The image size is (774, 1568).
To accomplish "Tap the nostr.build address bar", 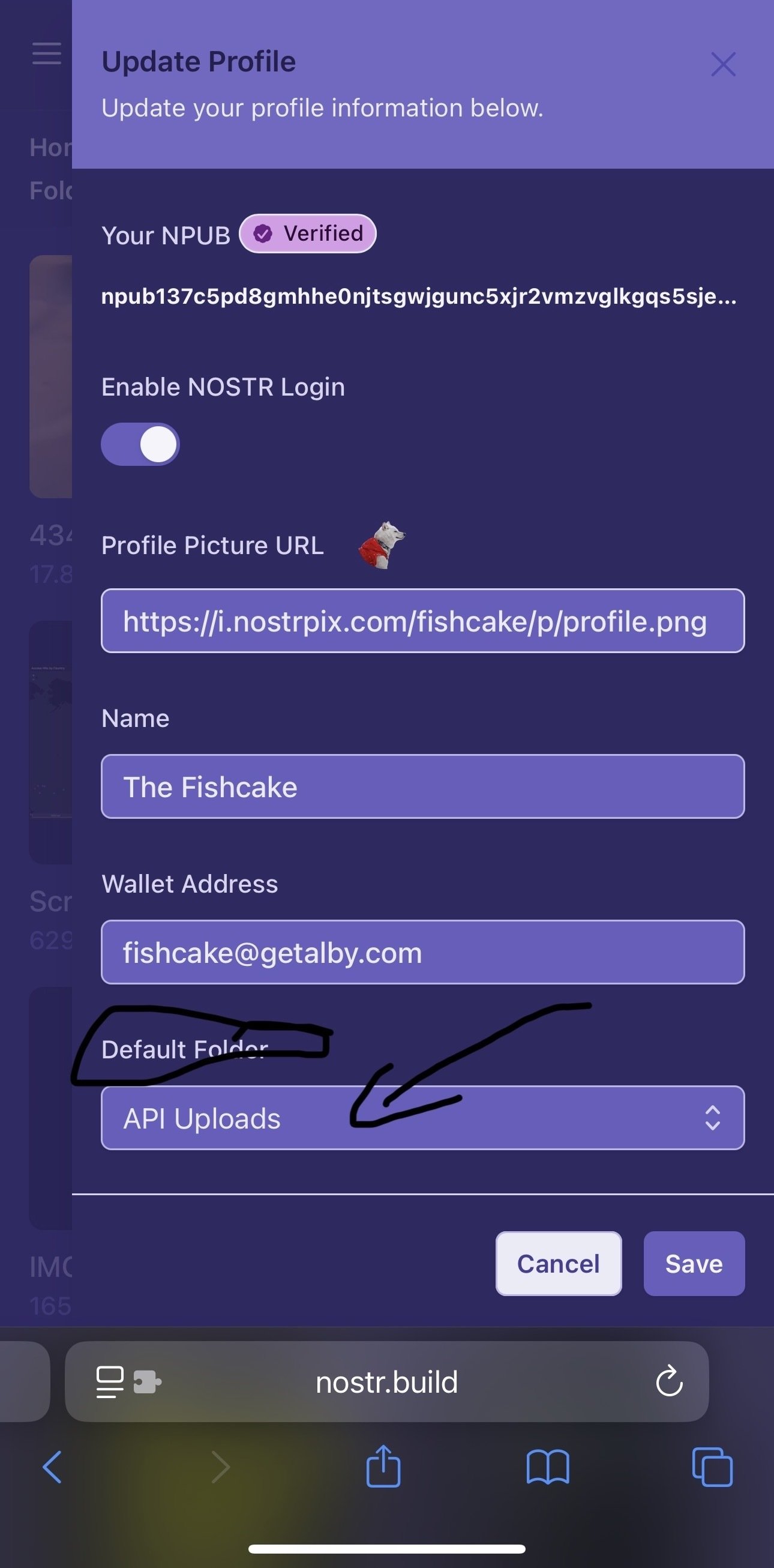I will click(x=387, y=1382).
